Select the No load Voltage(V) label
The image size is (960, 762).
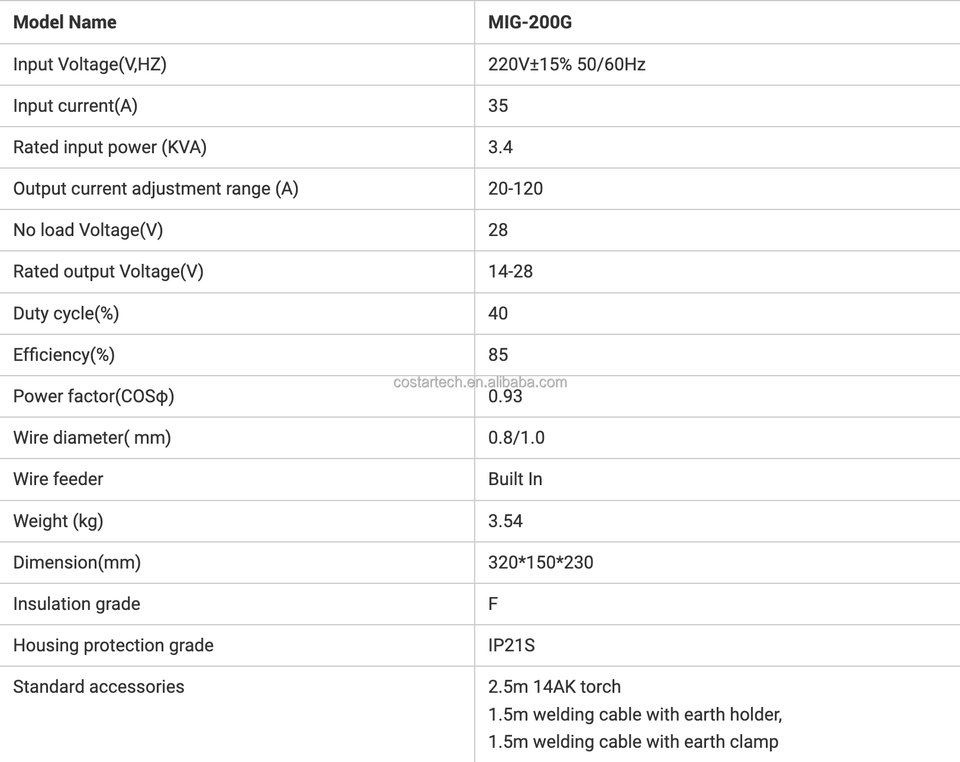88,230
